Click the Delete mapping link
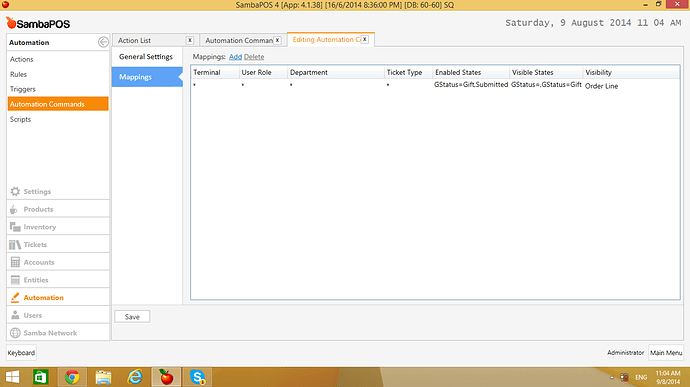This screenshot has width=690, height=387. pos(254,57)
